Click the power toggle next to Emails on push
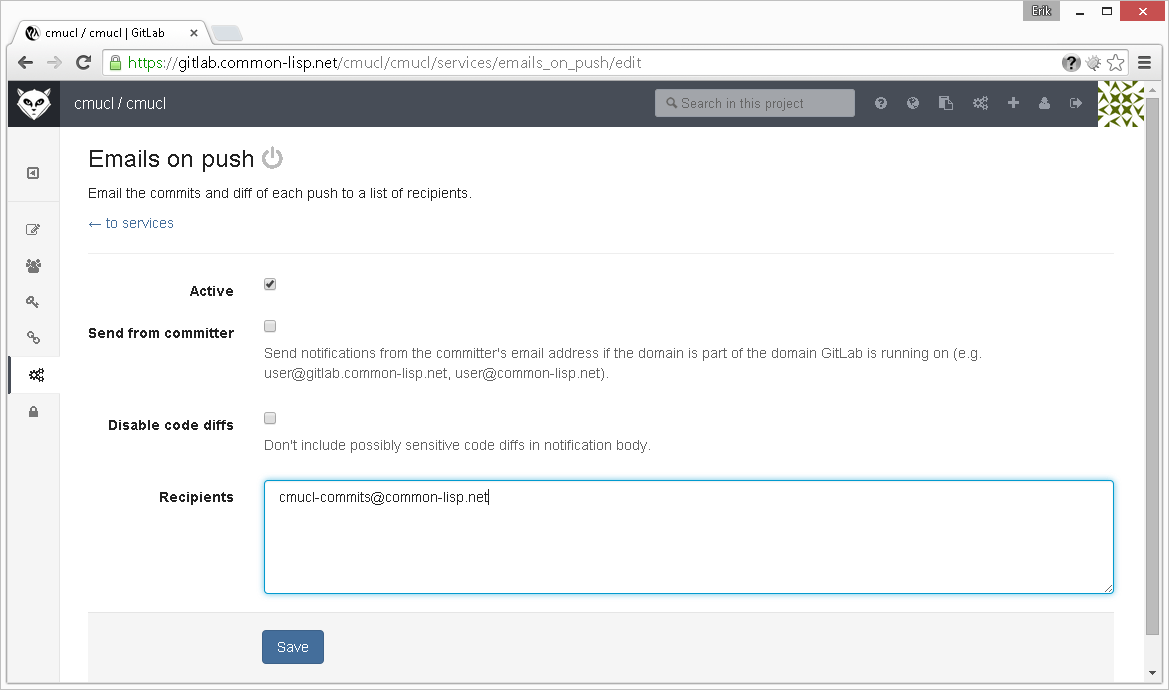Image resolution: width=1169 pixels, height=690 pixels. 275,158
